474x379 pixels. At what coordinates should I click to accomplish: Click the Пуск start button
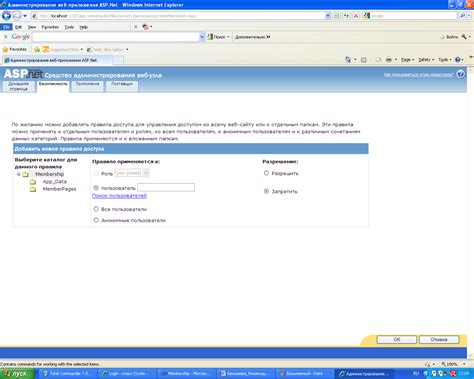pyautogui.click(x=18, y=374)
